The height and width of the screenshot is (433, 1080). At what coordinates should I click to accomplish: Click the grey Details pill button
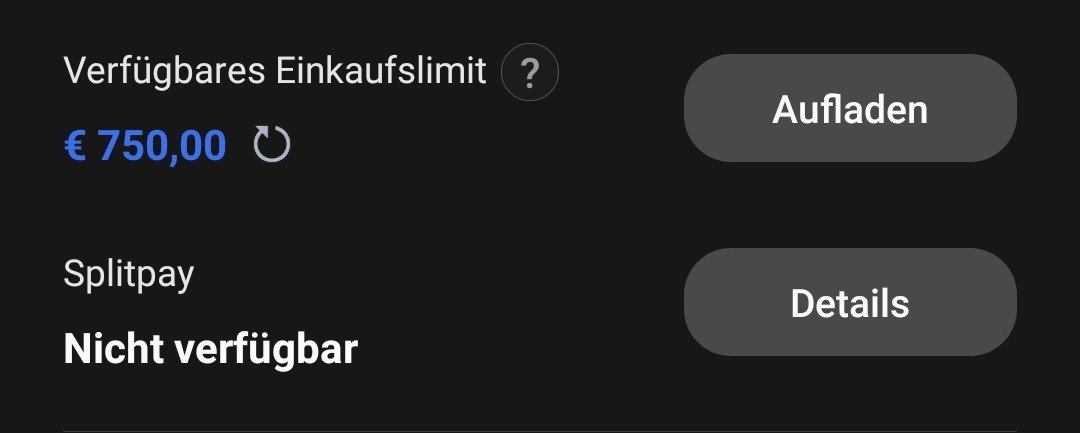coord(850,302)
